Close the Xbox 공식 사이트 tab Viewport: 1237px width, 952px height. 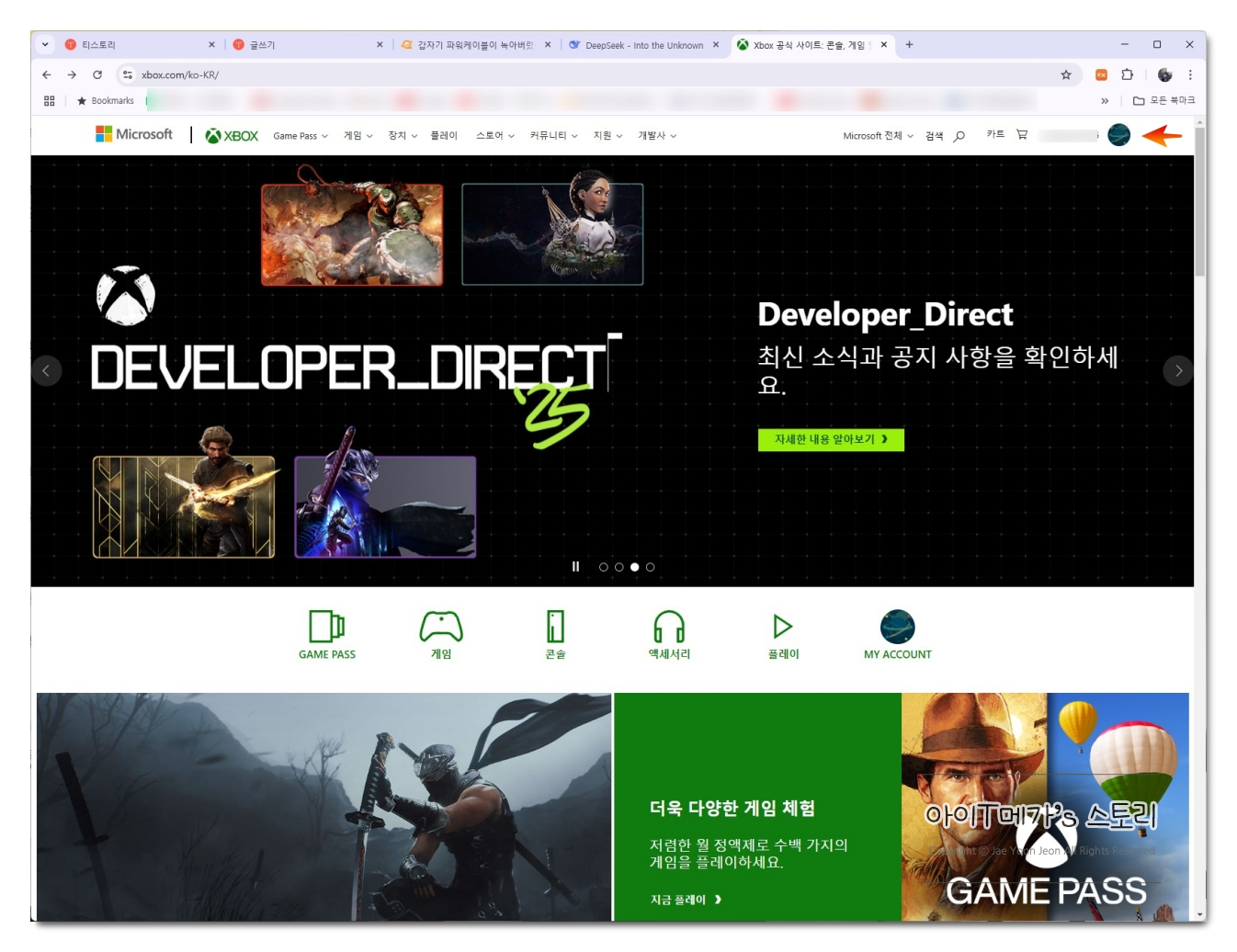coord(884,44)
